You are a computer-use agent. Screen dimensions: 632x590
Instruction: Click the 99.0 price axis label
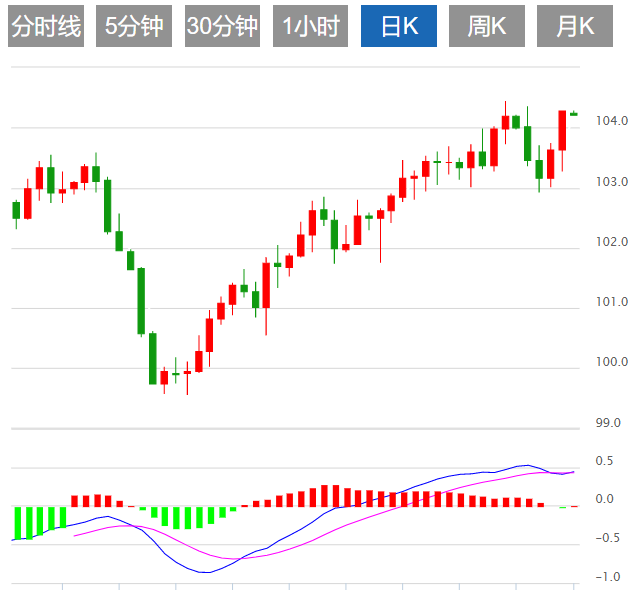(x=608, y=423)
